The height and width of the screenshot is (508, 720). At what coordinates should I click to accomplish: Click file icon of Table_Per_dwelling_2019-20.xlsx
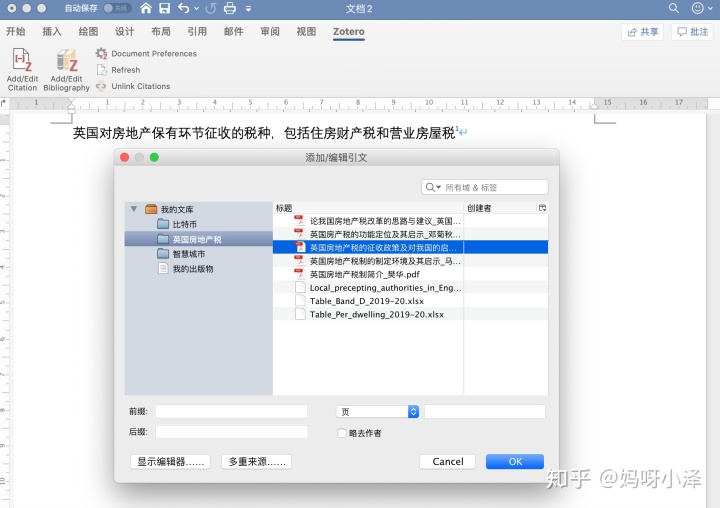[300, 314]
